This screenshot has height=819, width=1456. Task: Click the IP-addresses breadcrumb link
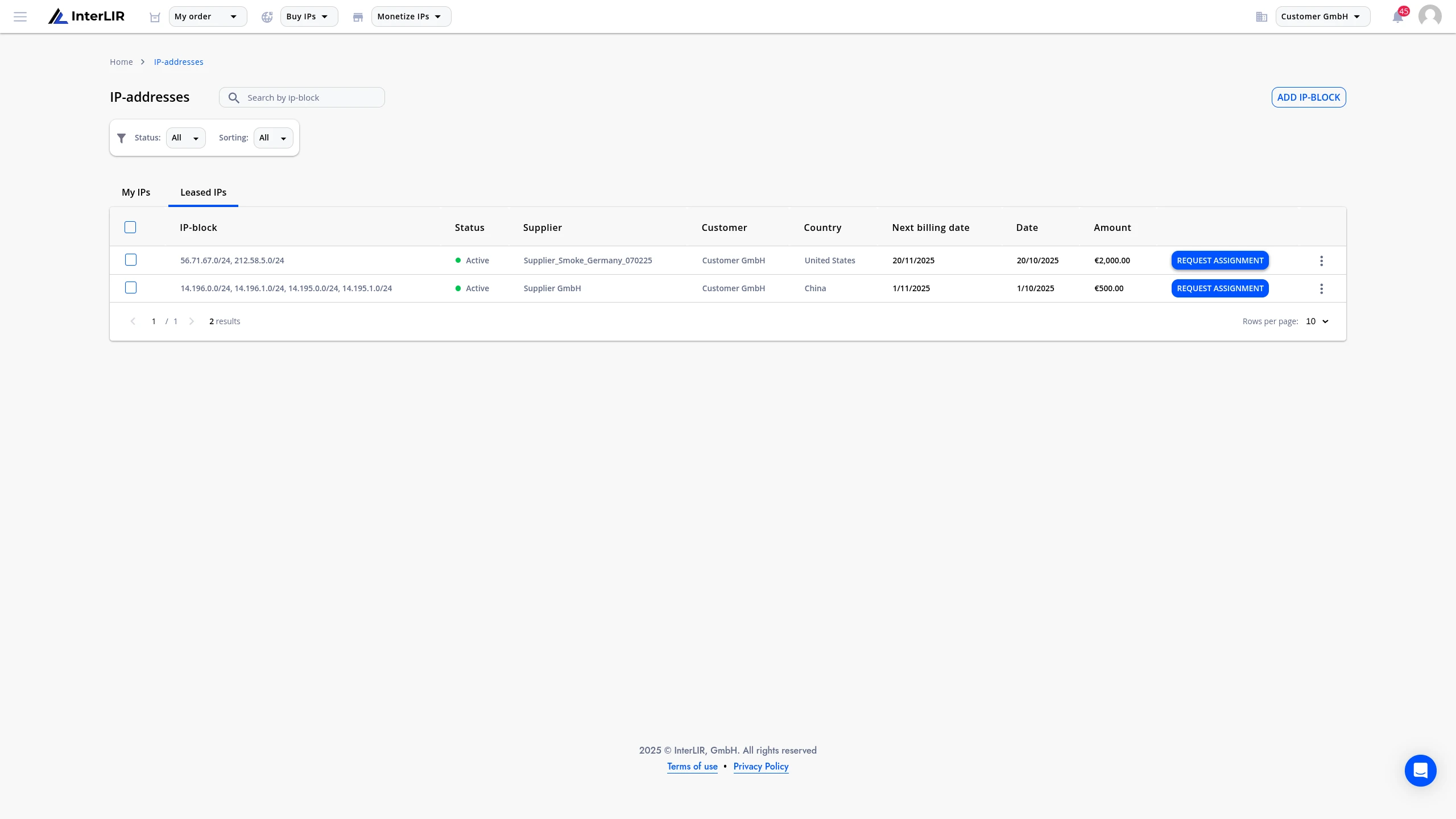tap(179, 62)
